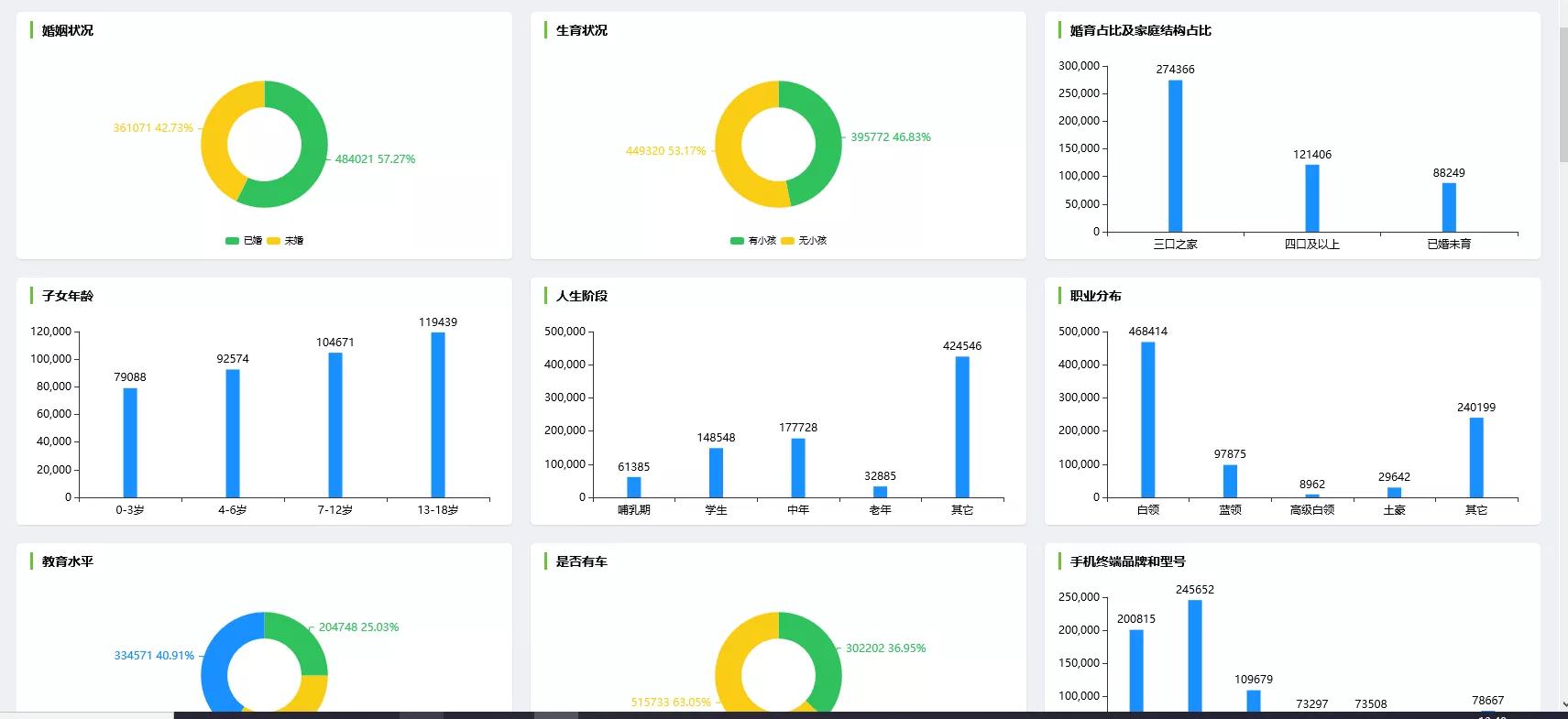Click the value label 274366
The width and height of the screenshot is (1568, 719).
(x=1175, y=70)
